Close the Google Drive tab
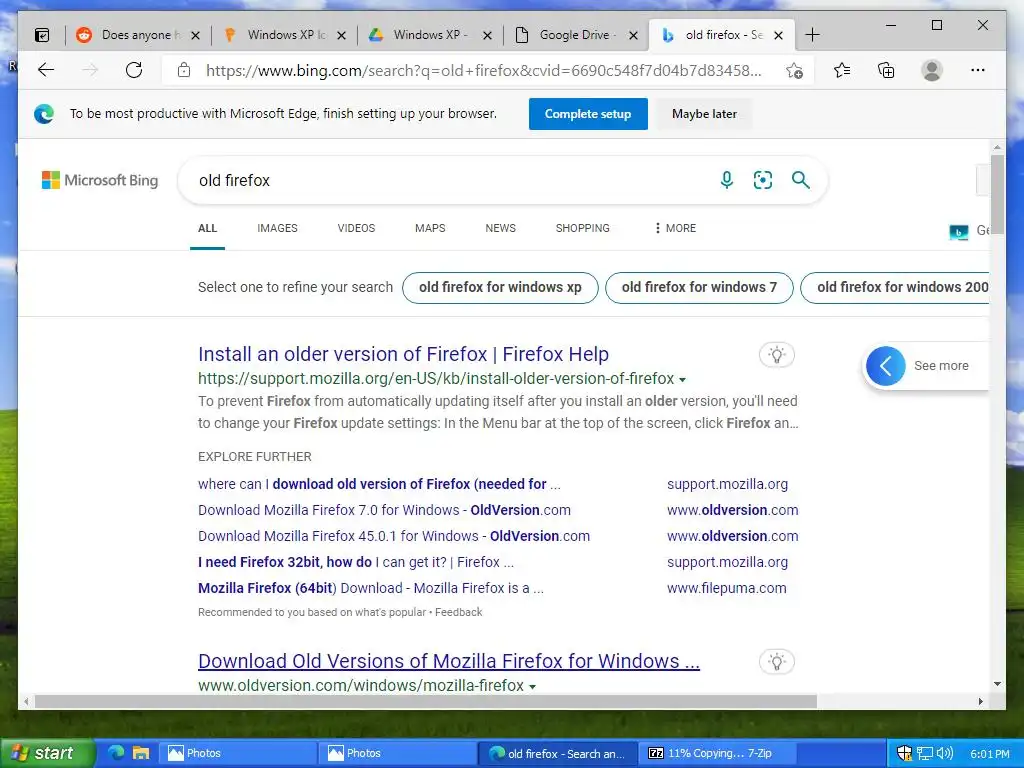Image resolution: width=1024 pixels, height=768 pixels. pyautogui.click(x=633, y=35)
